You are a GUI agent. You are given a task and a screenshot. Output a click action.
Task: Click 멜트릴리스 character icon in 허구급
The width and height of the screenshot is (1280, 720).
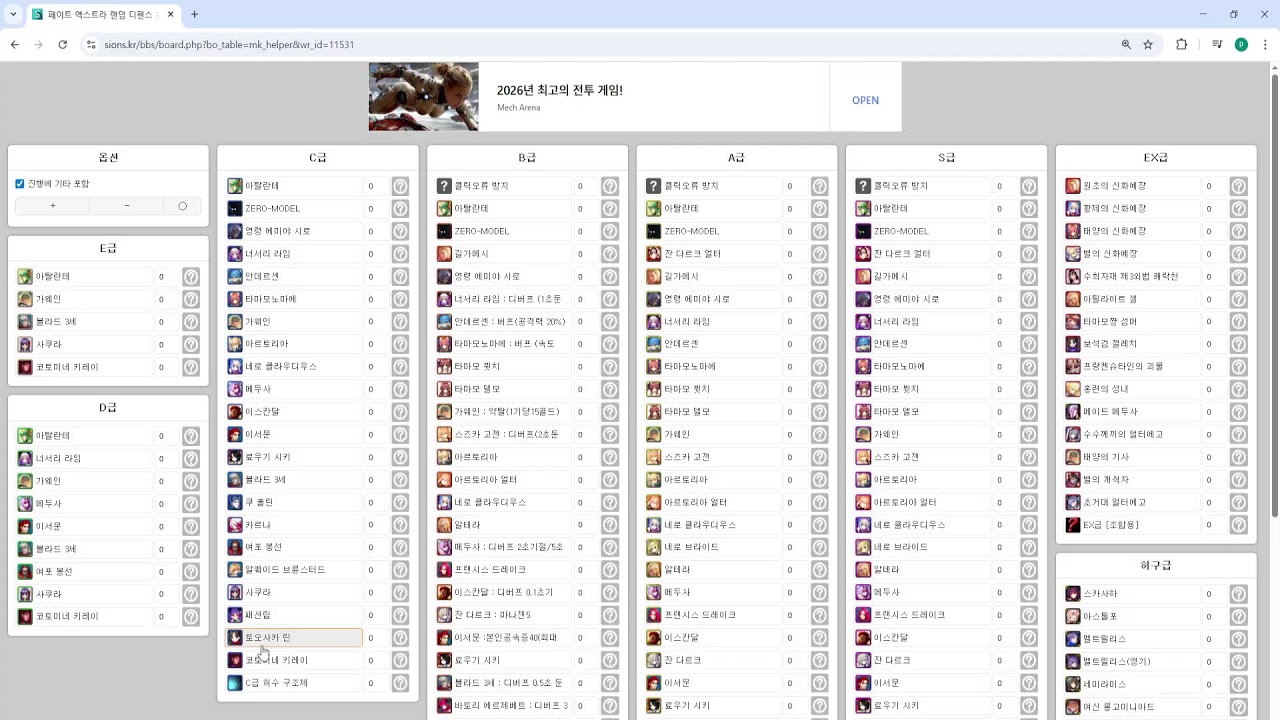[x=1073, y=638]
